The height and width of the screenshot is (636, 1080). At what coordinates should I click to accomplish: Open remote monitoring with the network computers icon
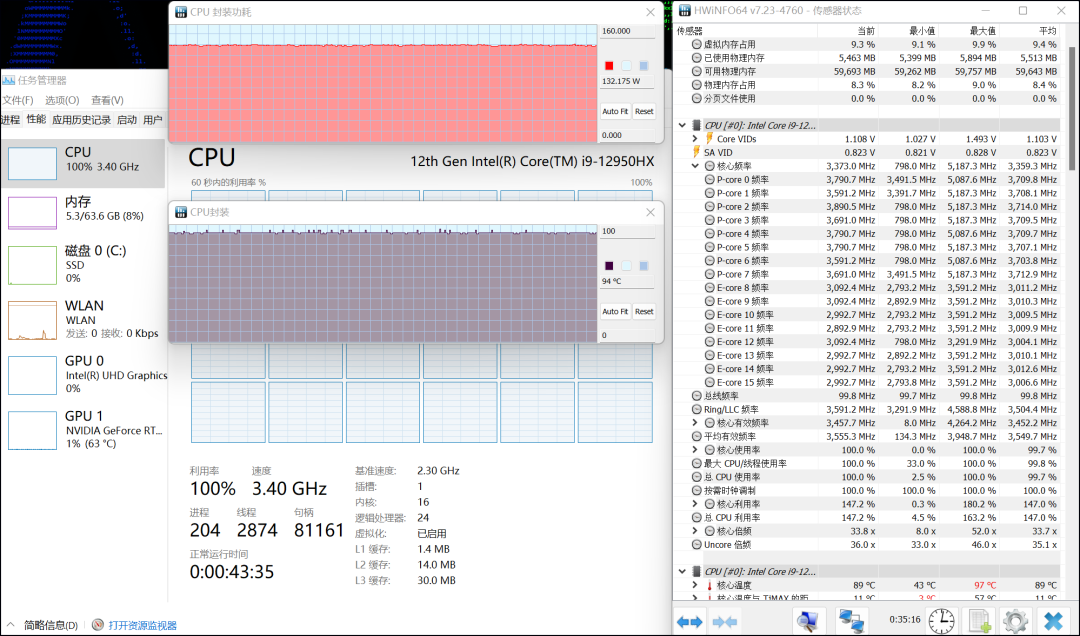852,620
